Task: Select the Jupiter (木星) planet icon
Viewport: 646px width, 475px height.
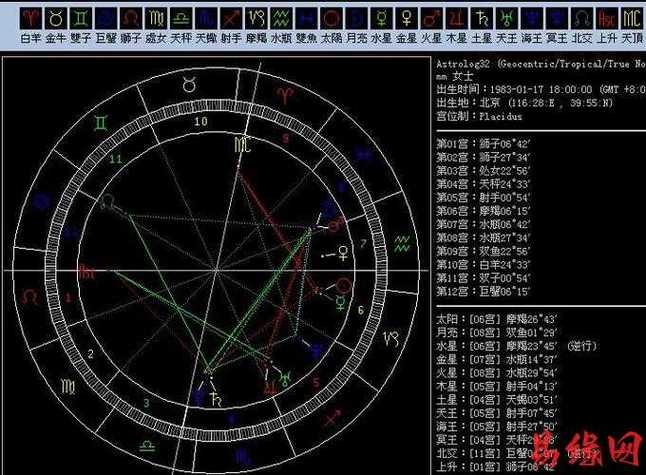Action: coord(457,19)
